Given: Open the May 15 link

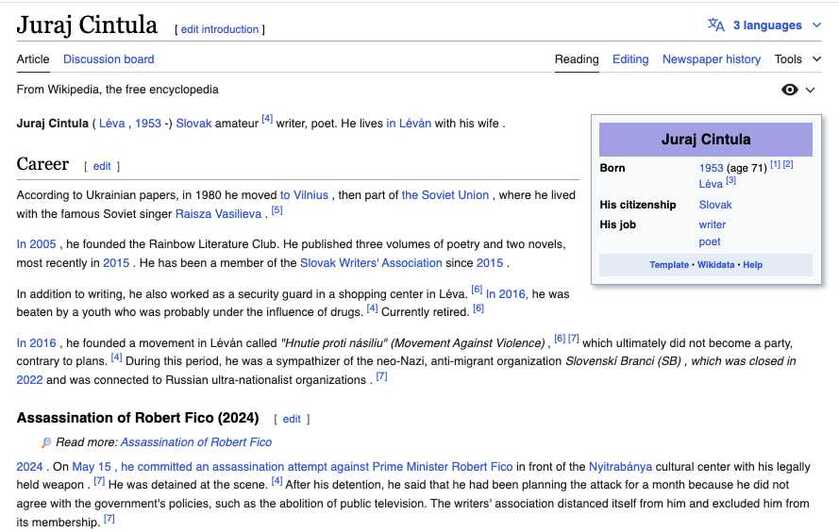Looking at the screenshot, I should 91,467.
